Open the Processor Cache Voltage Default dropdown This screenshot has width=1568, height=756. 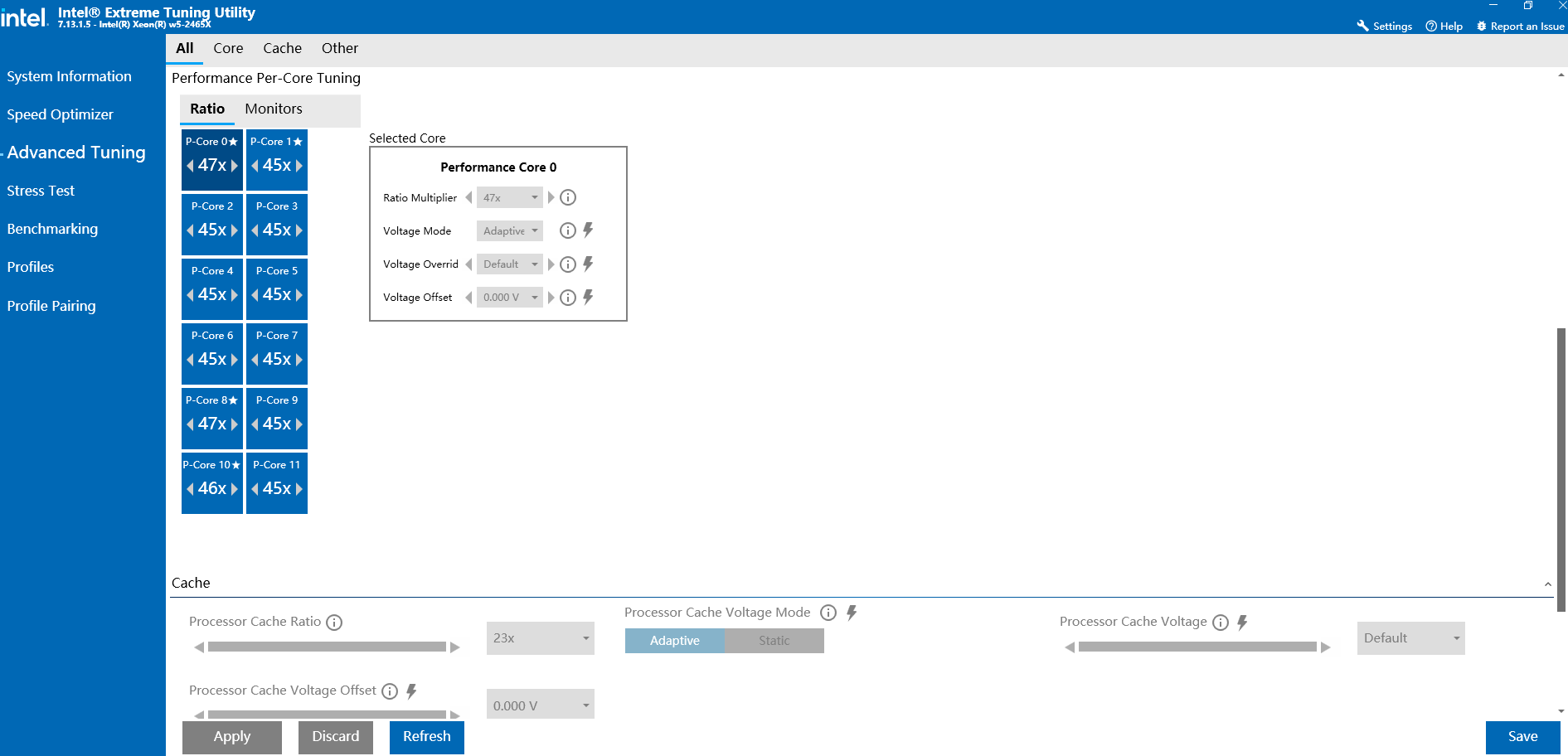1410,637
